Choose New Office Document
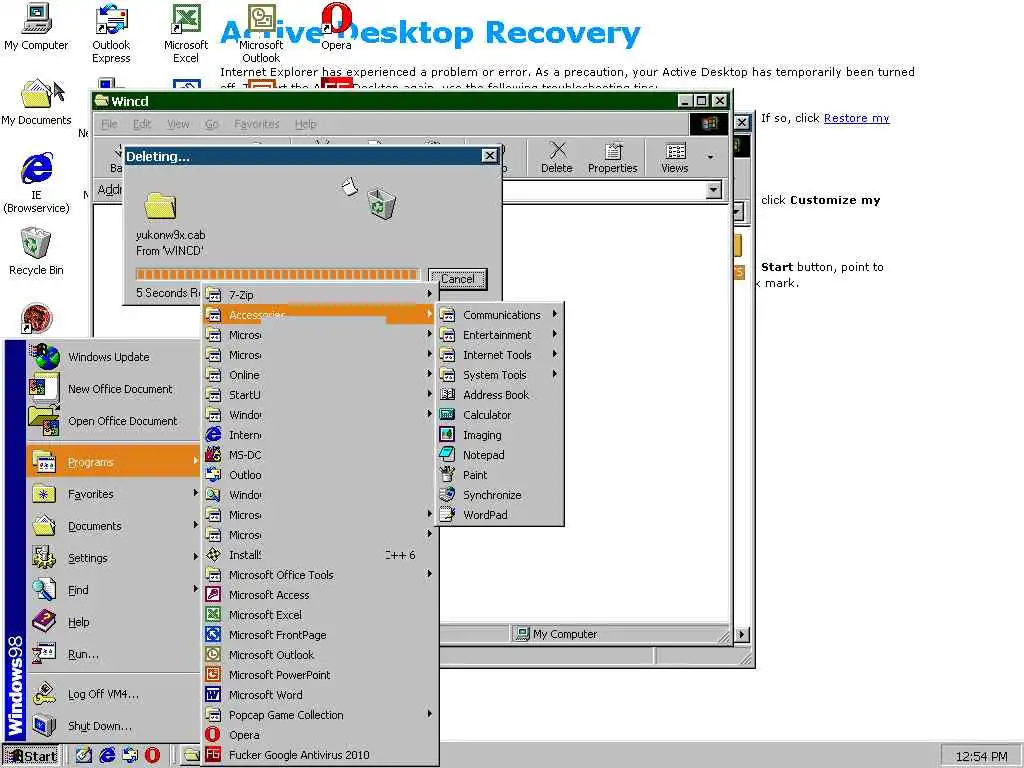Screen dimensions: 1024x768 click(x=114, y=389)
